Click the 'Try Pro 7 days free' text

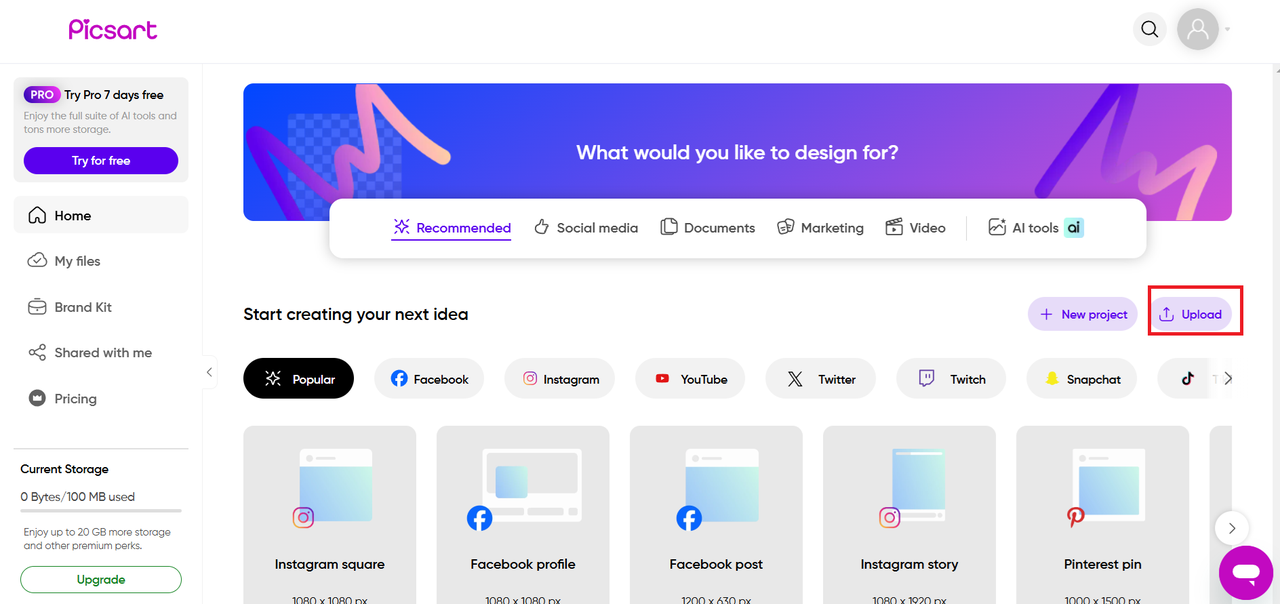[114, 95]
